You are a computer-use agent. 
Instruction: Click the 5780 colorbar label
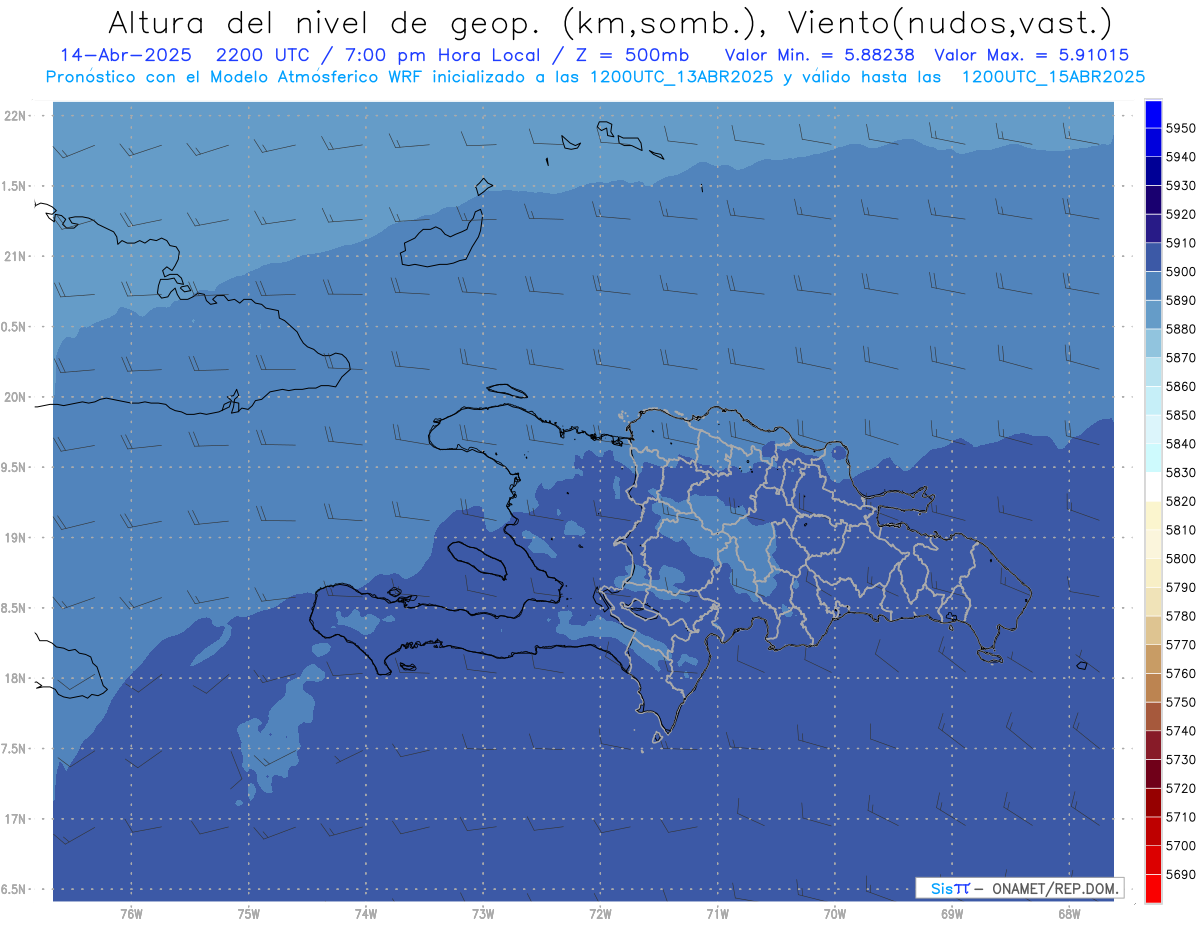[1181, 616]
